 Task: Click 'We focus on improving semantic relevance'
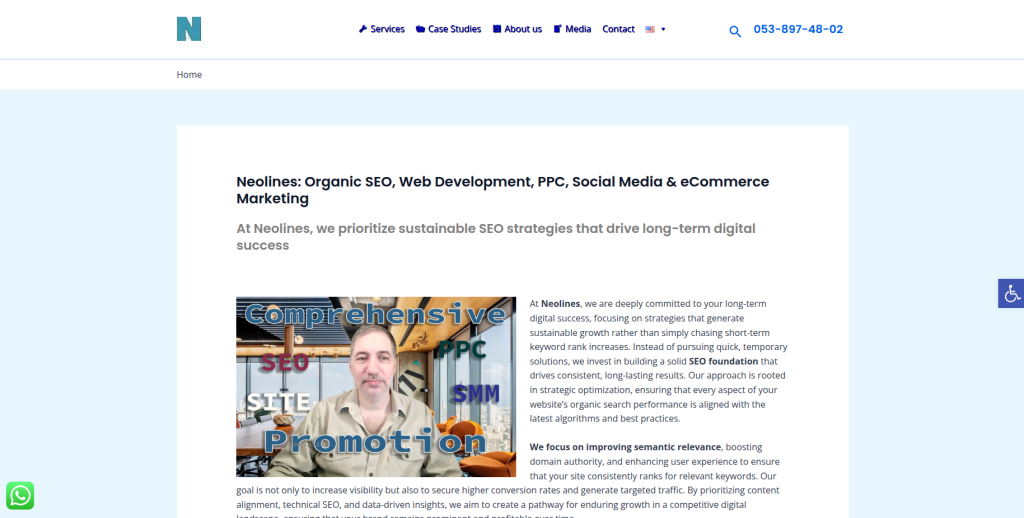[x=625, y=447]
